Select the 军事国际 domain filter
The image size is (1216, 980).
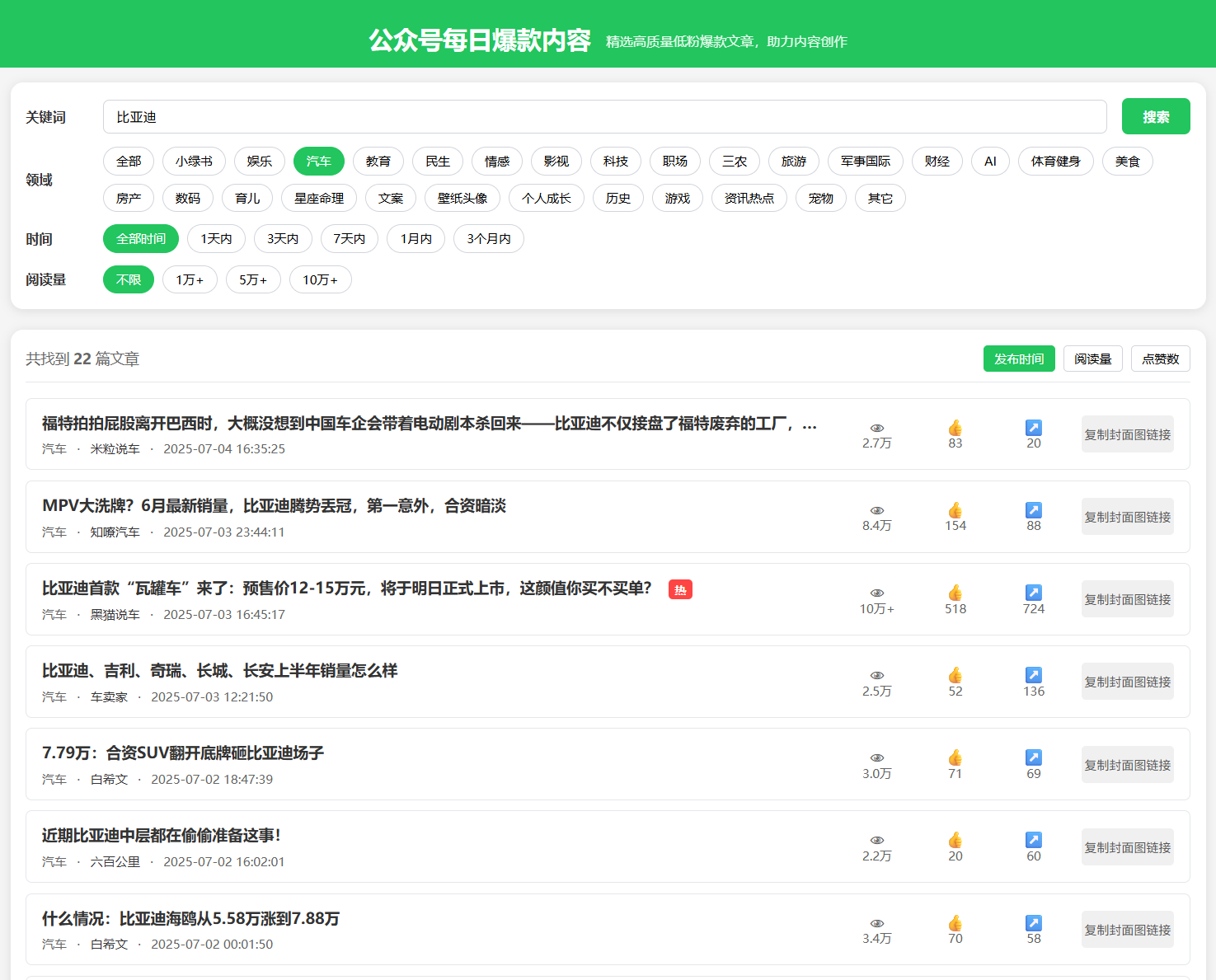(x=866, y=162)
